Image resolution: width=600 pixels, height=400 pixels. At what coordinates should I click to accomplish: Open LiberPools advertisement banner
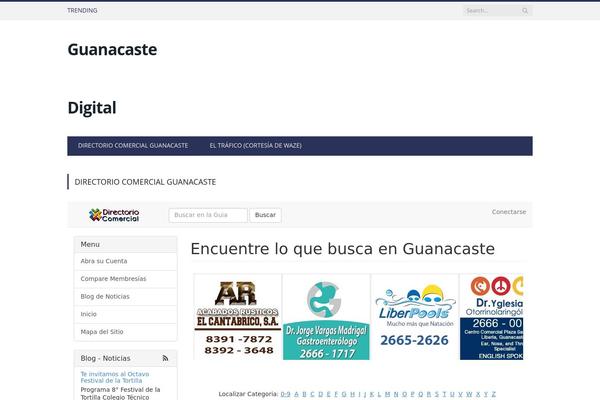415,317
